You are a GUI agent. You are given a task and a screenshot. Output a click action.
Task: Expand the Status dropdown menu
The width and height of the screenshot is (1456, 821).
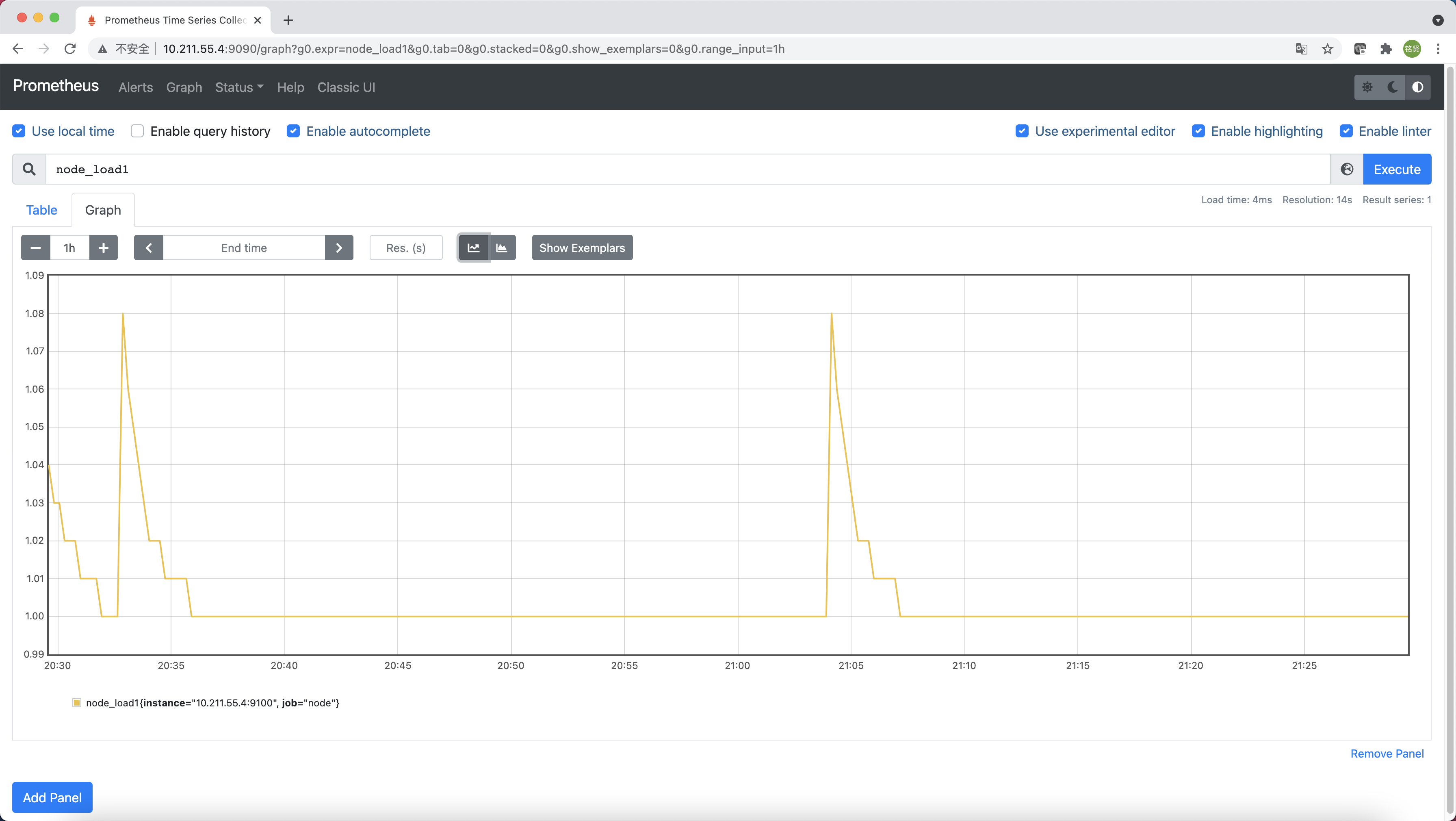[239, 87]
